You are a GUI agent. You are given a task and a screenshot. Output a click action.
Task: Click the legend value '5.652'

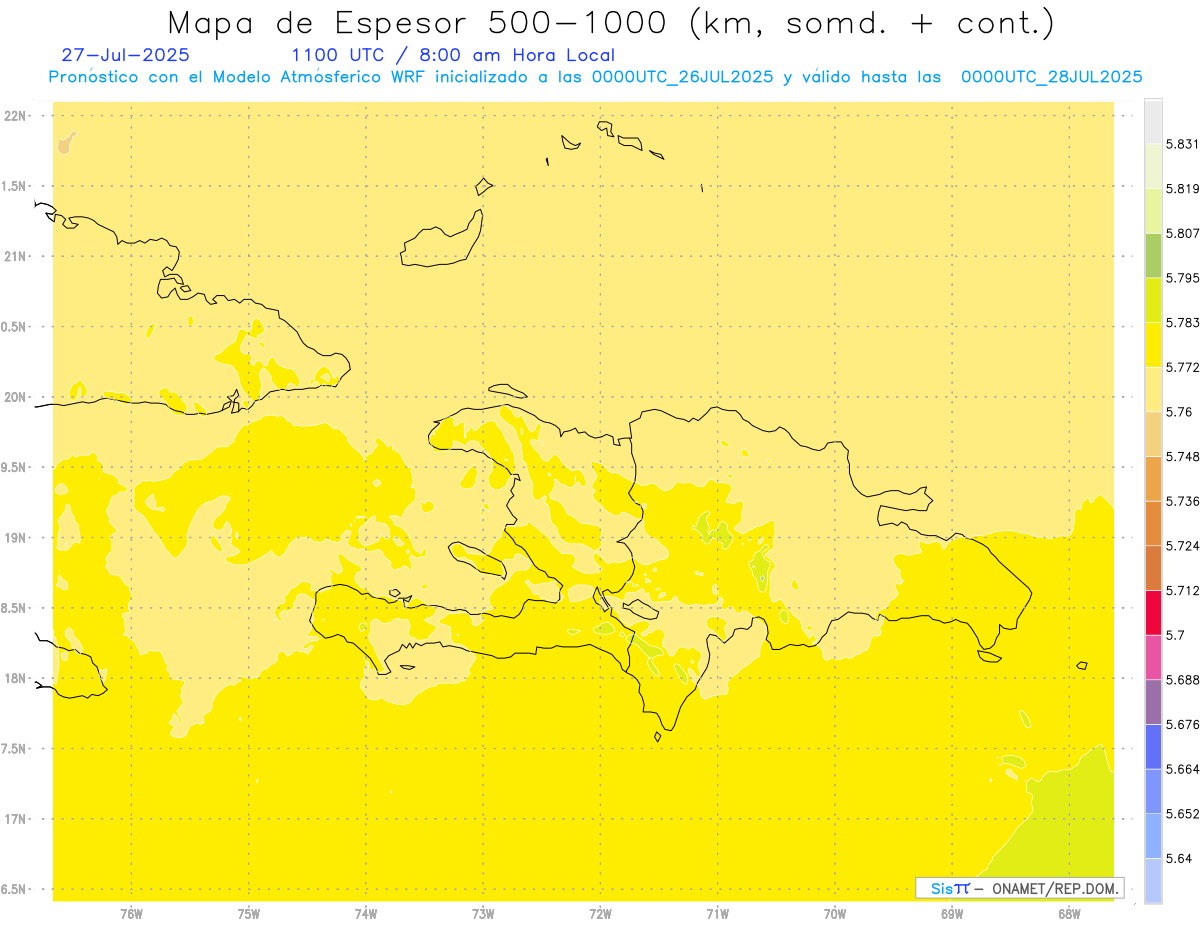click(1182, 814)
